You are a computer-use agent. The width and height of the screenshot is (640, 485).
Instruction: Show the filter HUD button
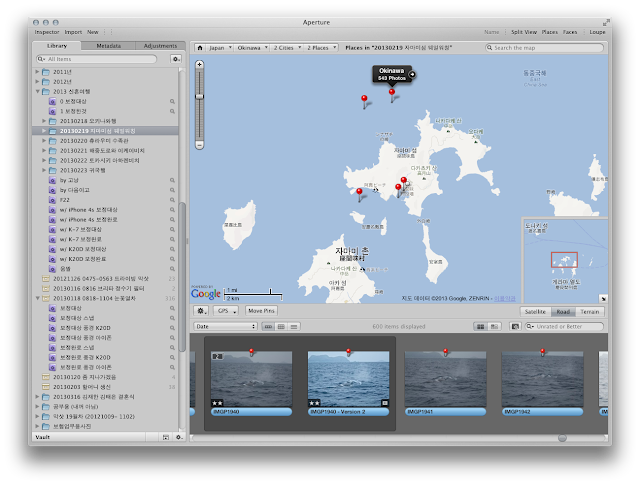click(x=515, y=327)
